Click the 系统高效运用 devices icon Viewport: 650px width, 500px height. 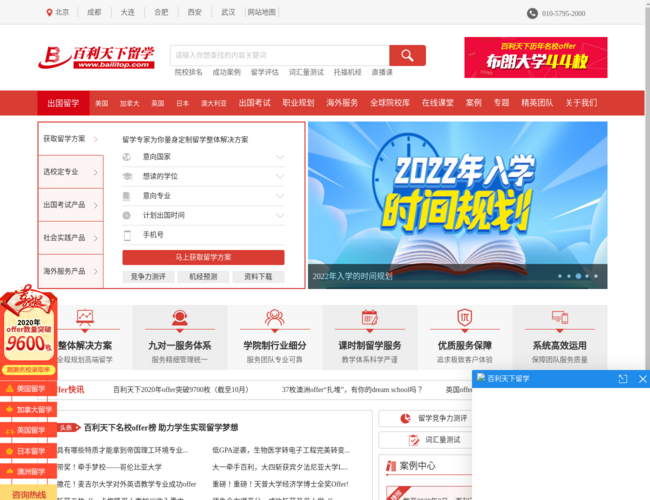(560, 318)
